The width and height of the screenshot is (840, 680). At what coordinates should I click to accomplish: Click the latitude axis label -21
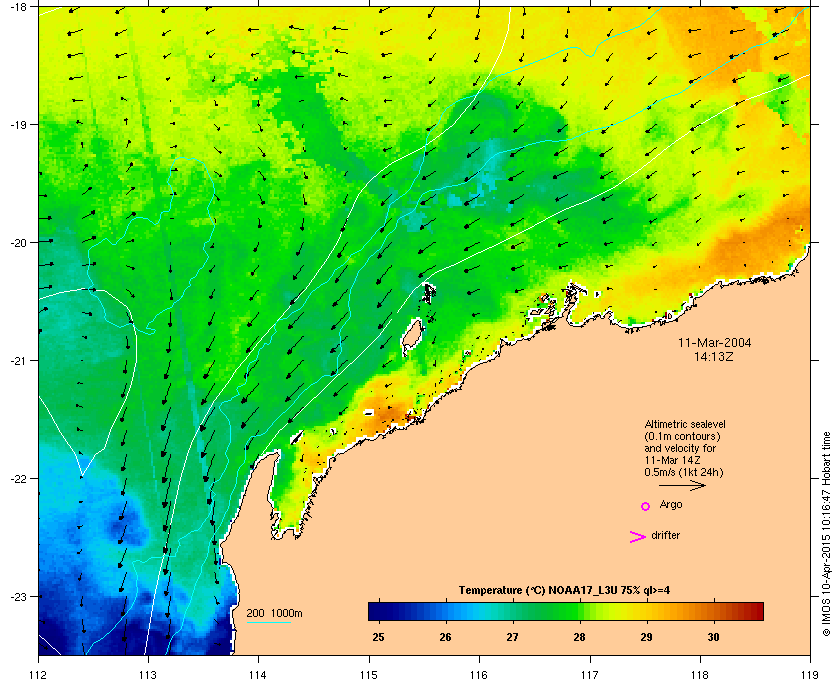[x=19, y=361]
